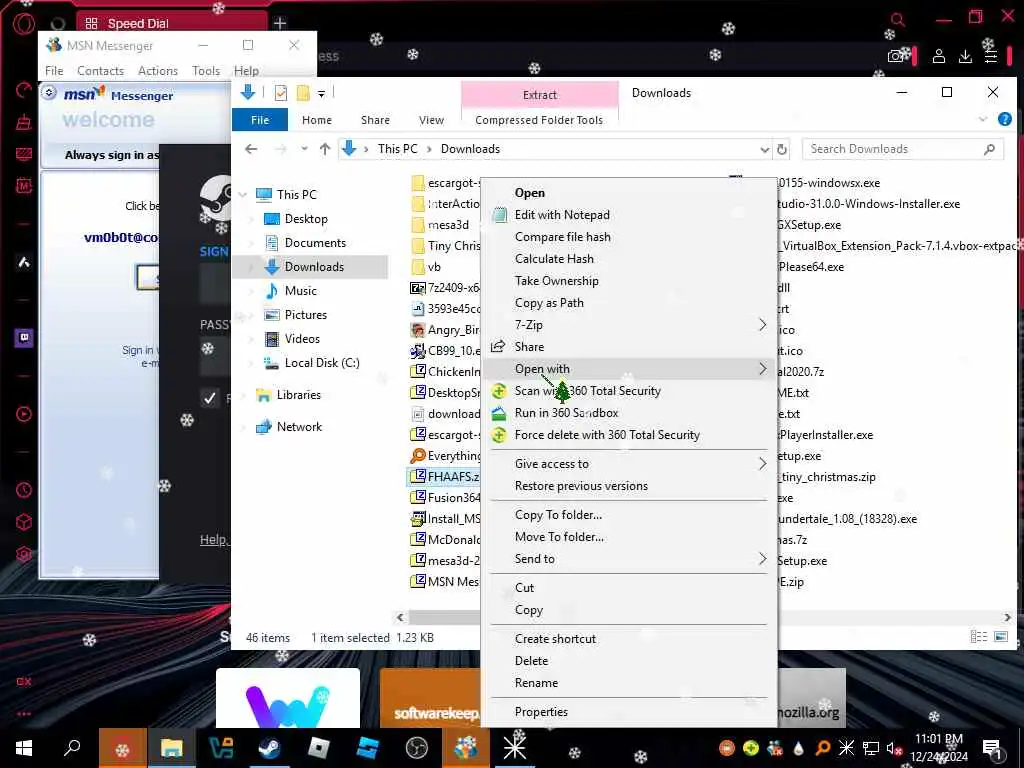
Task: Click the Explorer Back arrow
Action: (x=251, y=149)
